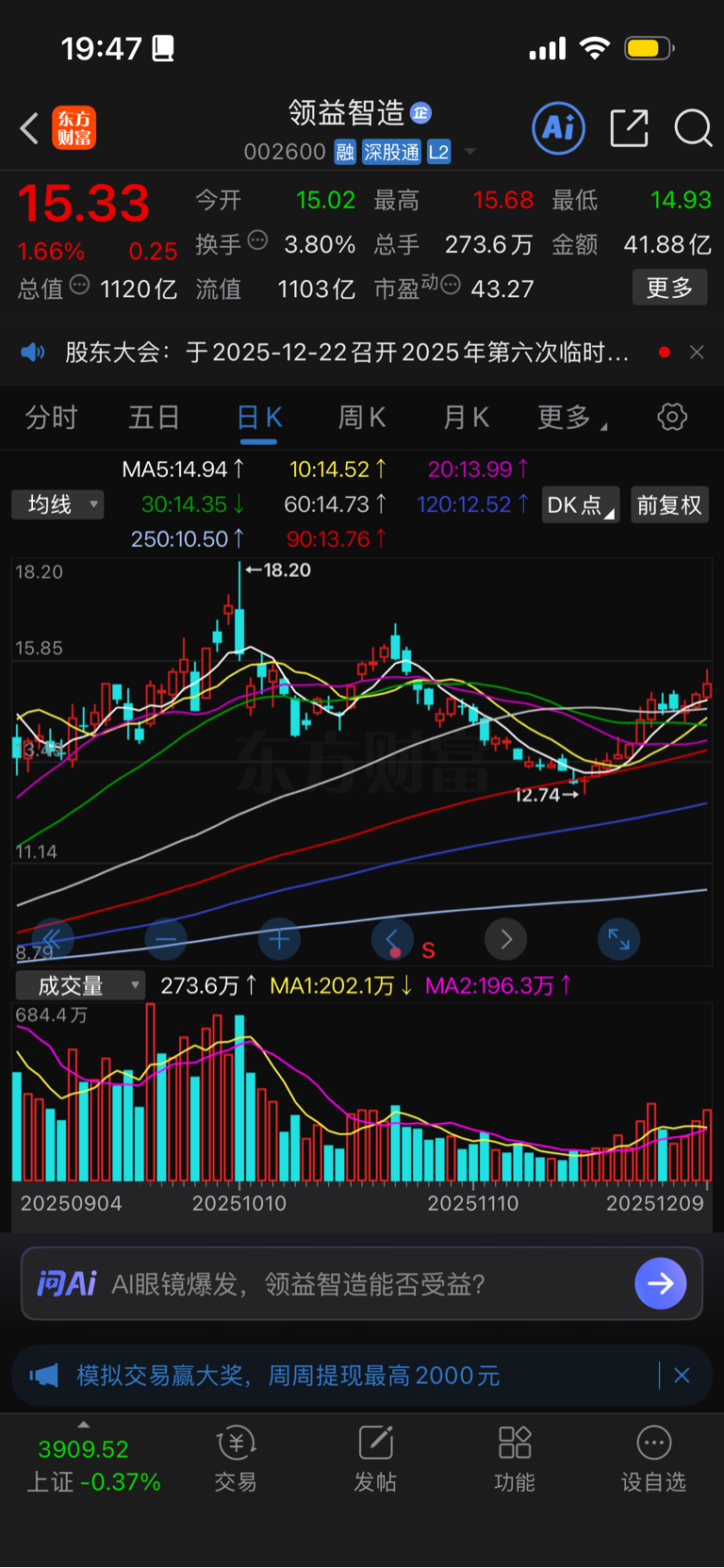Viewport: 724px width, 1568px height.
Task: Tap the red S sell marker
Action: (x=429, y=950)
